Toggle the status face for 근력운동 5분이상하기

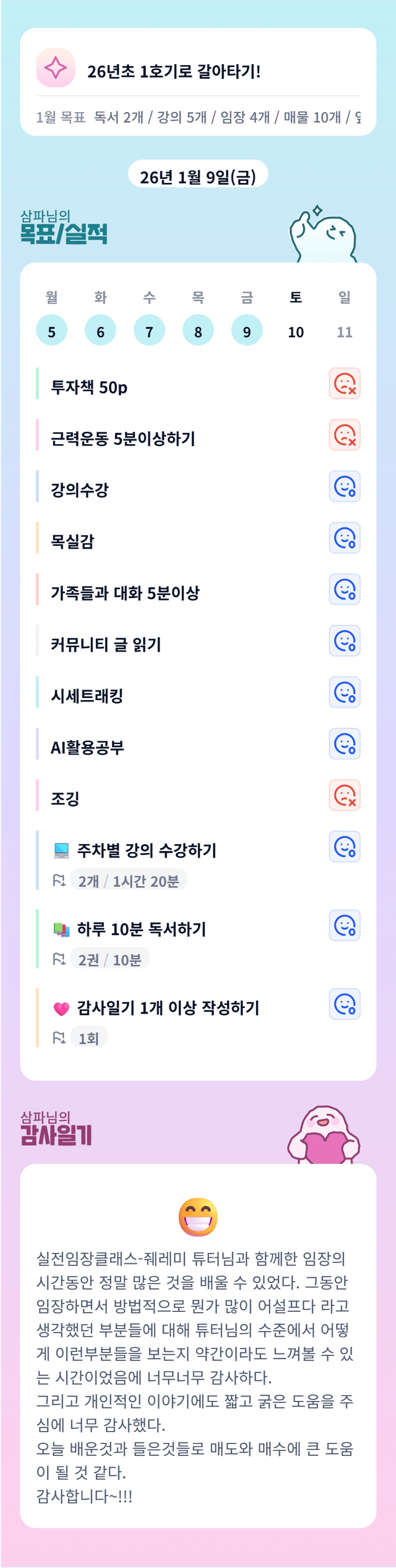click(344, 435)
